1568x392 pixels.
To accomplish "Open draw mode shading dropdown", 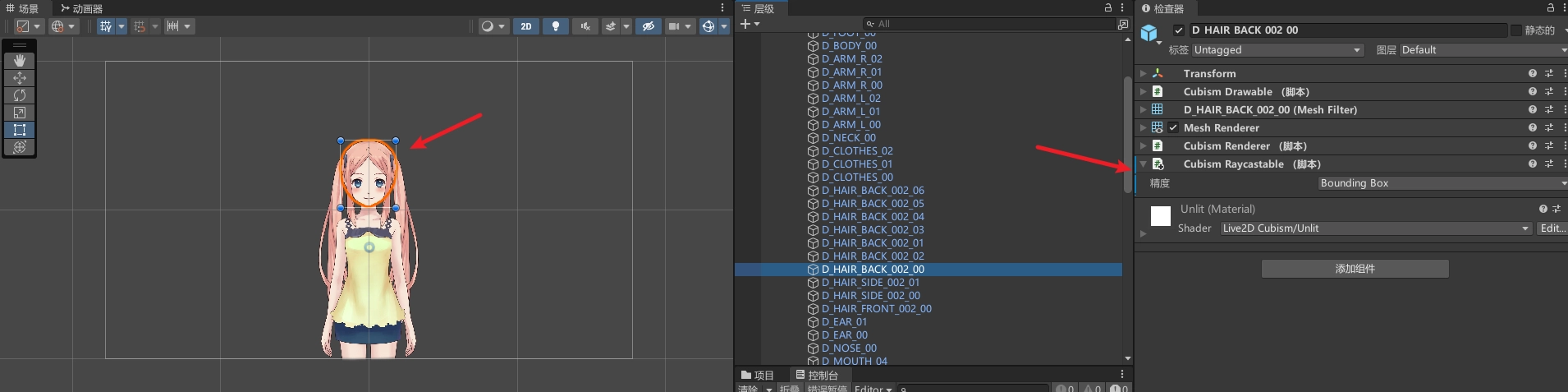I will coord(493,26).
